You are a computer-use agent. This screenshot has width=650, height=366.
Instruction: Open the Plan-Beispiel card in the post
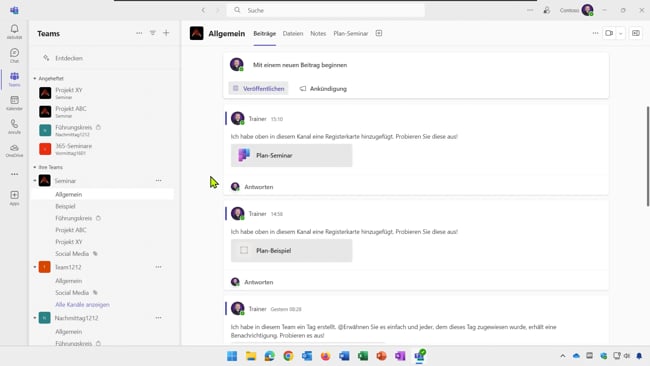(x=291, y=250)
